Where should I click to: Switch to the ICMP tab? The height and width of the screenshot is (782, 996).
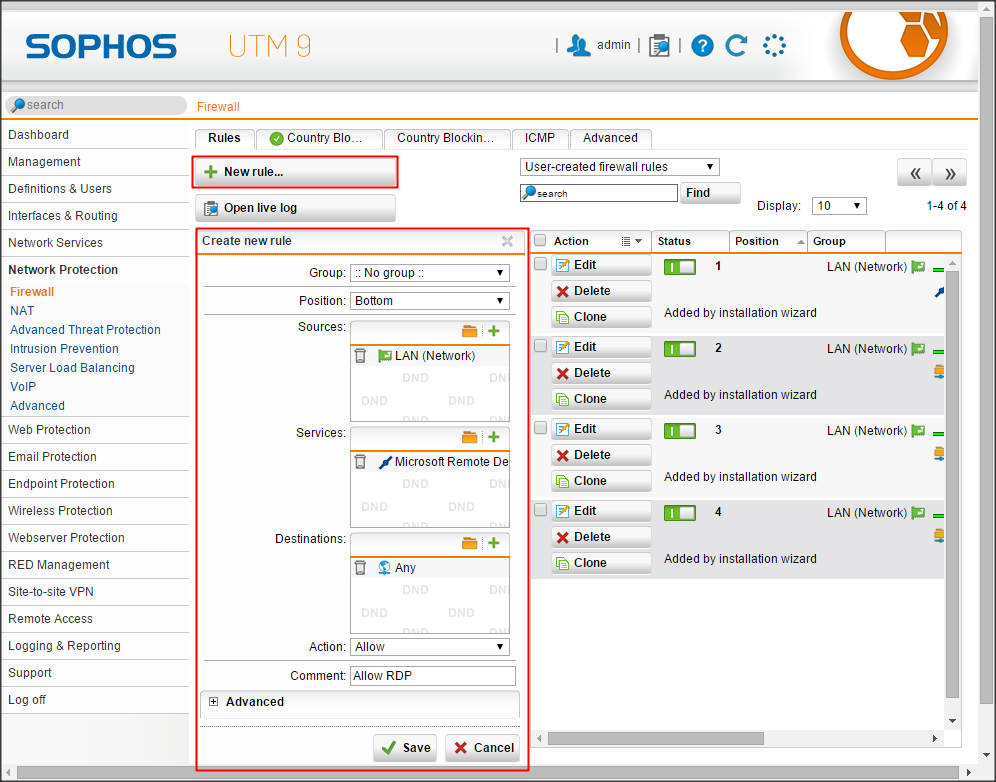540,138
